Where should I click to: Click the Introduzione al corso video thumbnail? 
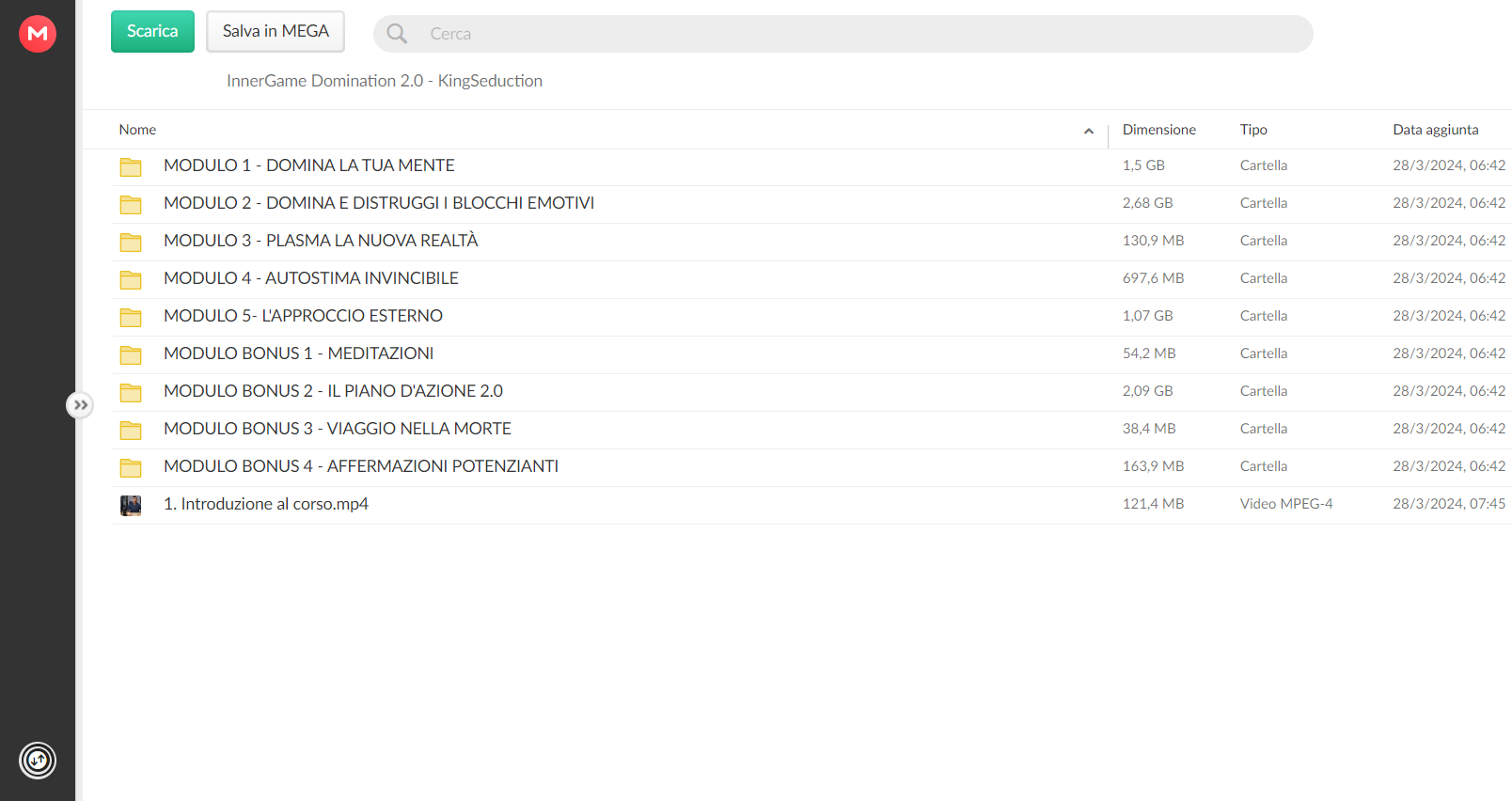click(x=131, y=506)
